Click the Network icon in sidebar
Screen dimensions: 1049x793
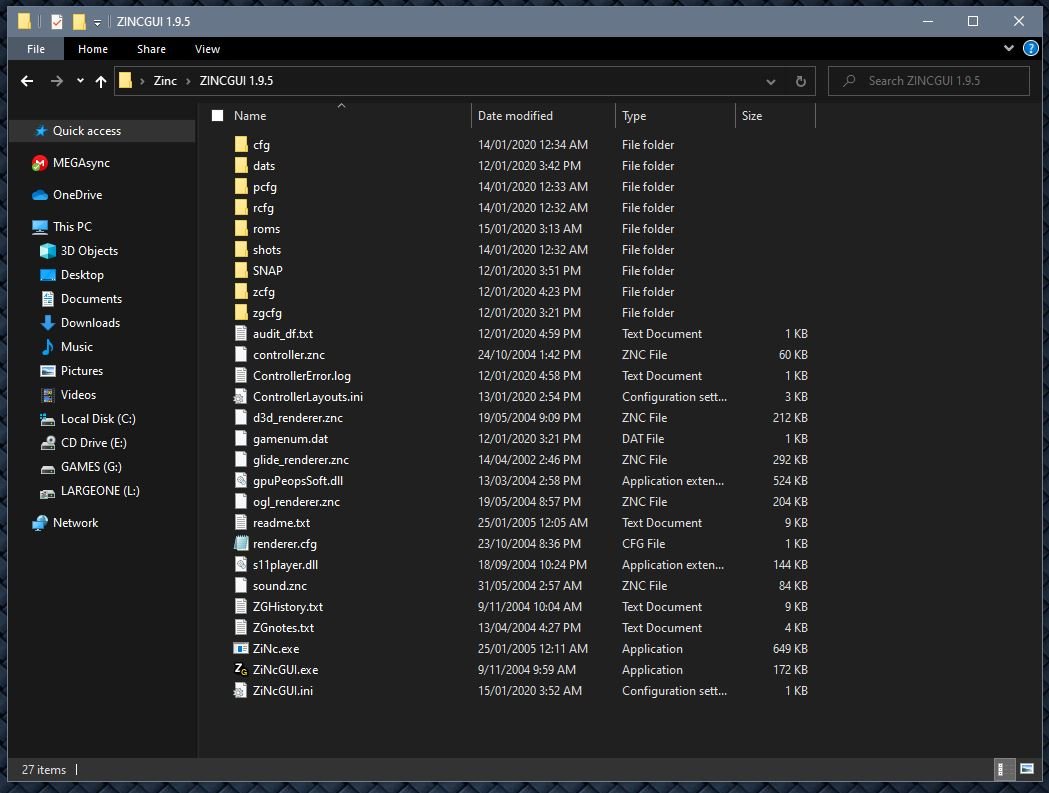[39, 523]
